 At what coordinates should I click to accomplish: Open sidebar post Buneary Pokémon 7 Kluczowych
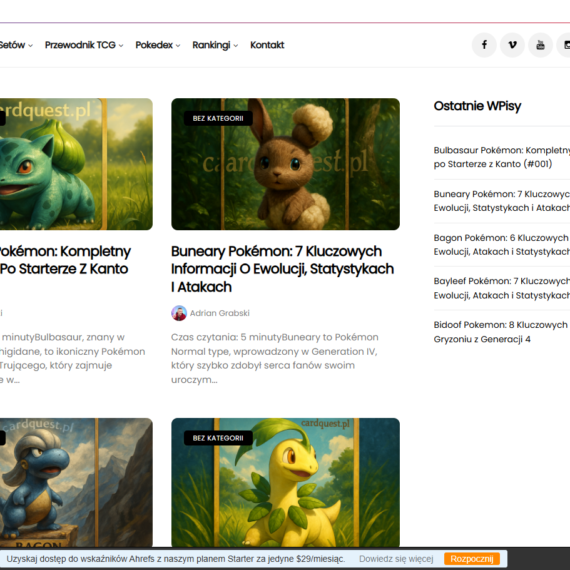pyautogui.click(x=502, y=201)
